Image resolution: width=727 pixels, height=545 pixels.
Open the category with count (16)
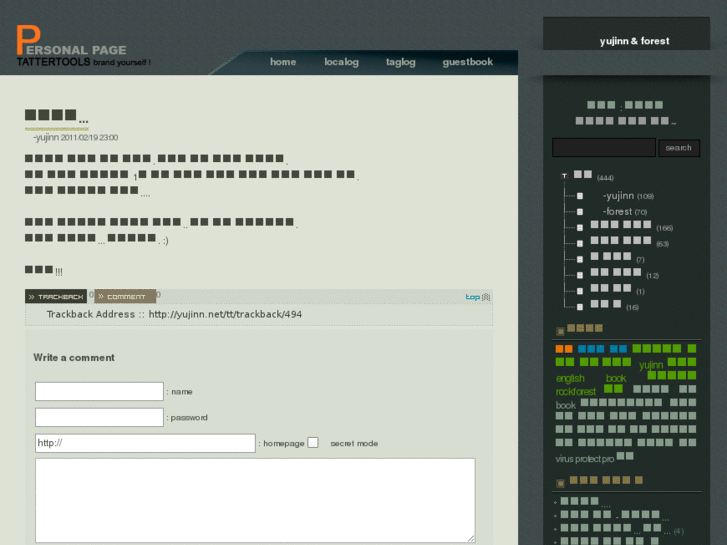(x=614, y=305)
